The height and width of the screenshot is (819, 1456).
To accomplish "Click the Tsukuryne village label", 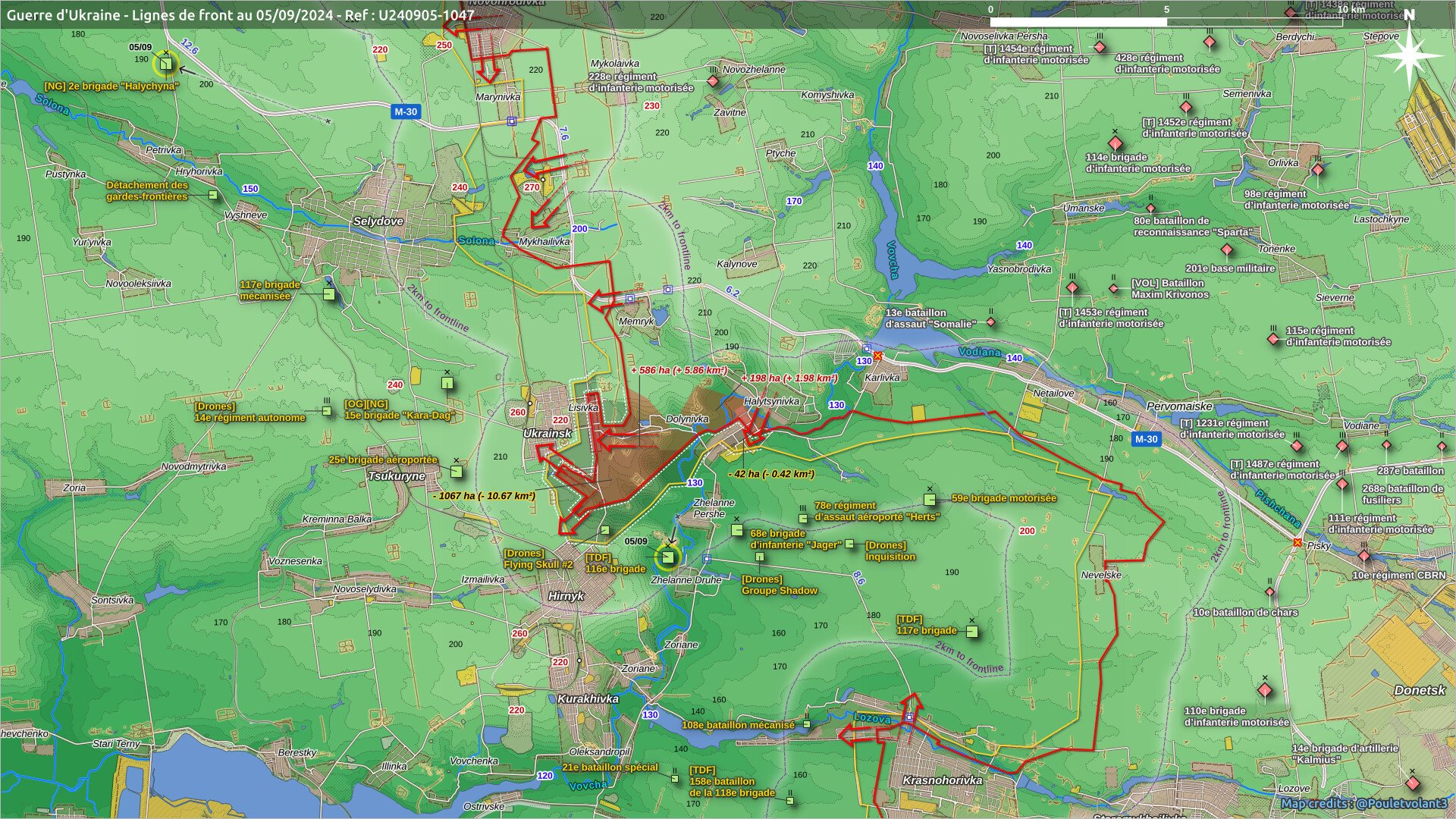I will (x=397, y=476).
